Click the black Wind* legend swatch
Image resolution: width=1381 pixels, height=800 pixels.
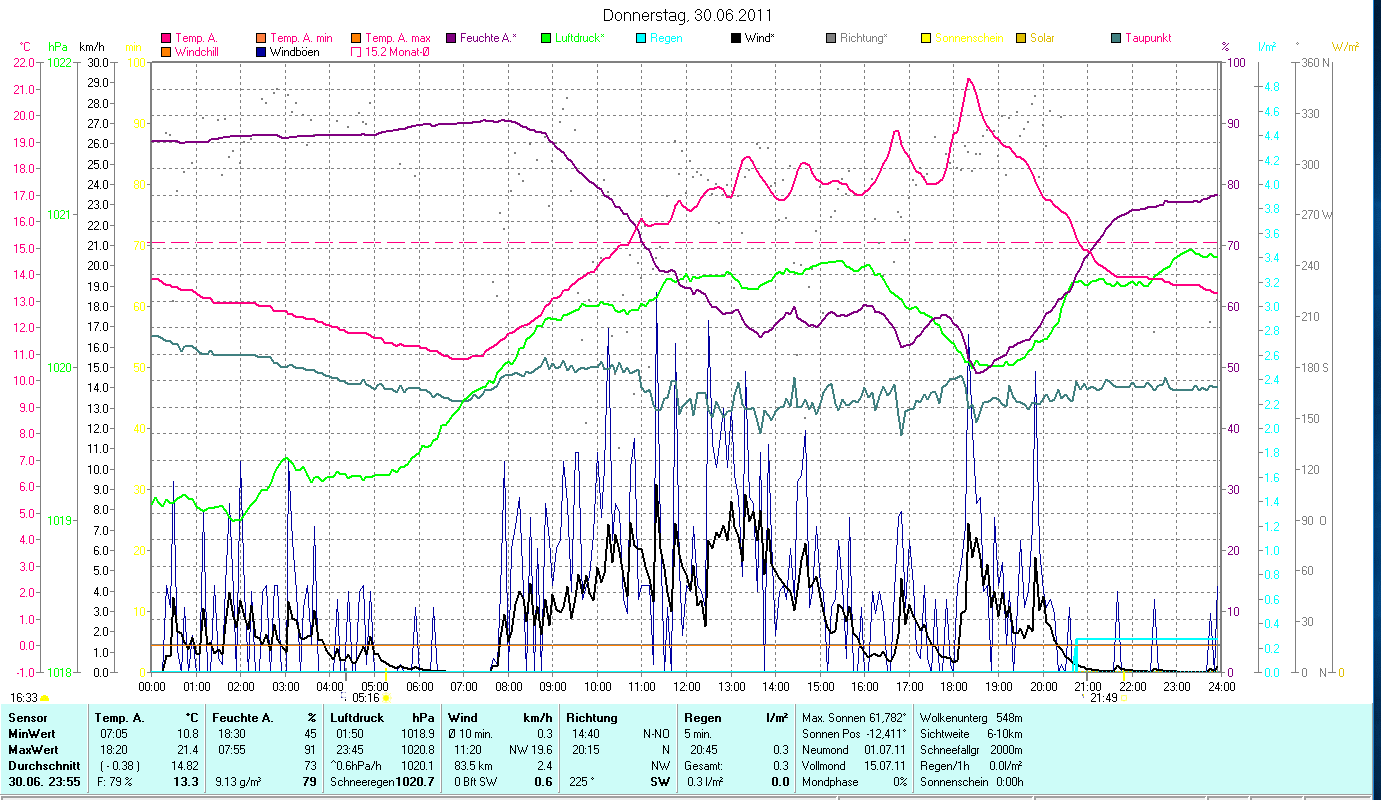[736, 38]
